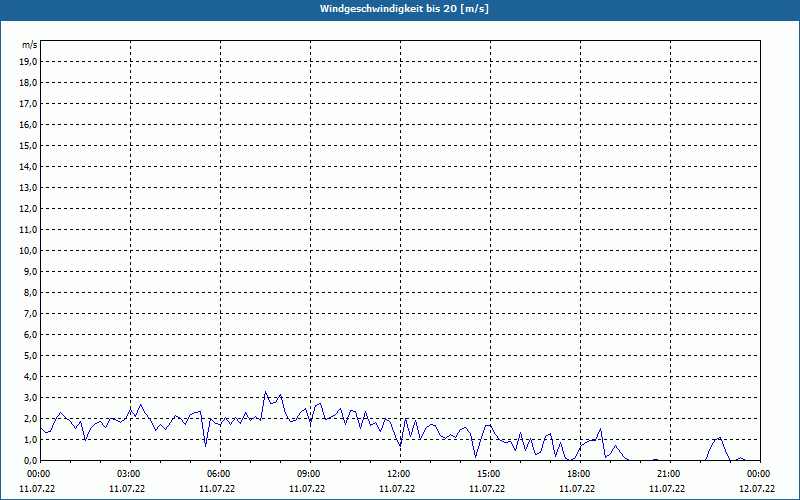The image size is (800, 500).
Task: Click the 15:00 time axis label
Action: point(489,474)
